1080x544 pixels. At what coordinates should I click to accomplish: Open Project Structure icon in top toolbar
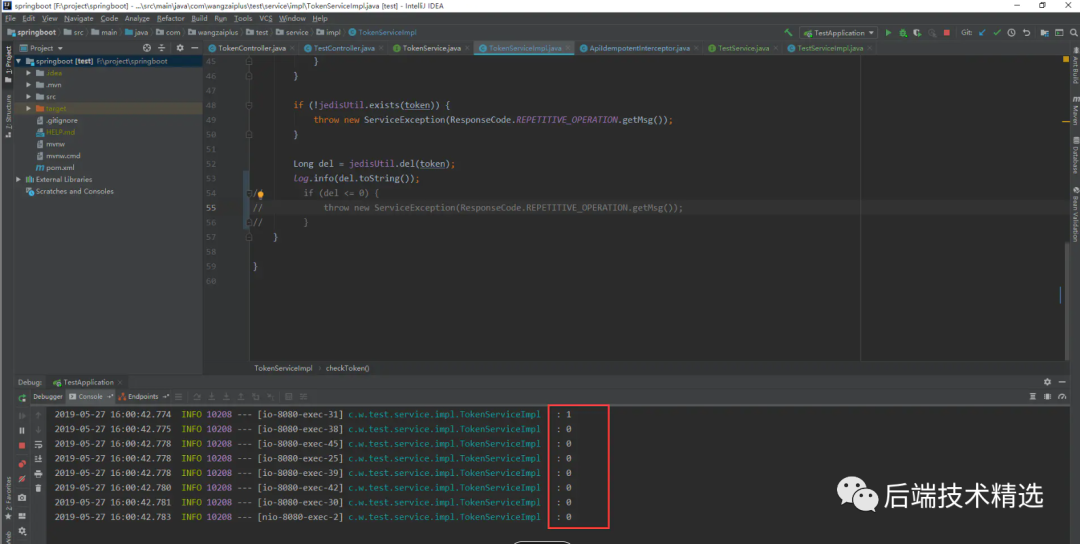tap(1045, 32)
